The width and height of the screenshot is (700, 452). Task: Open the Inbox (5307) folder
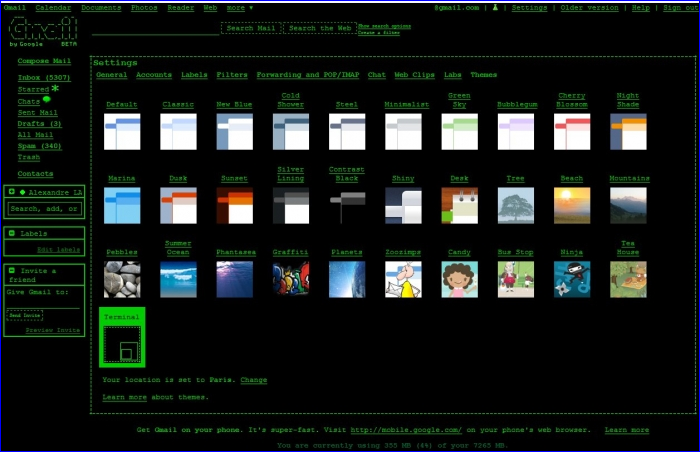point(44,77)
